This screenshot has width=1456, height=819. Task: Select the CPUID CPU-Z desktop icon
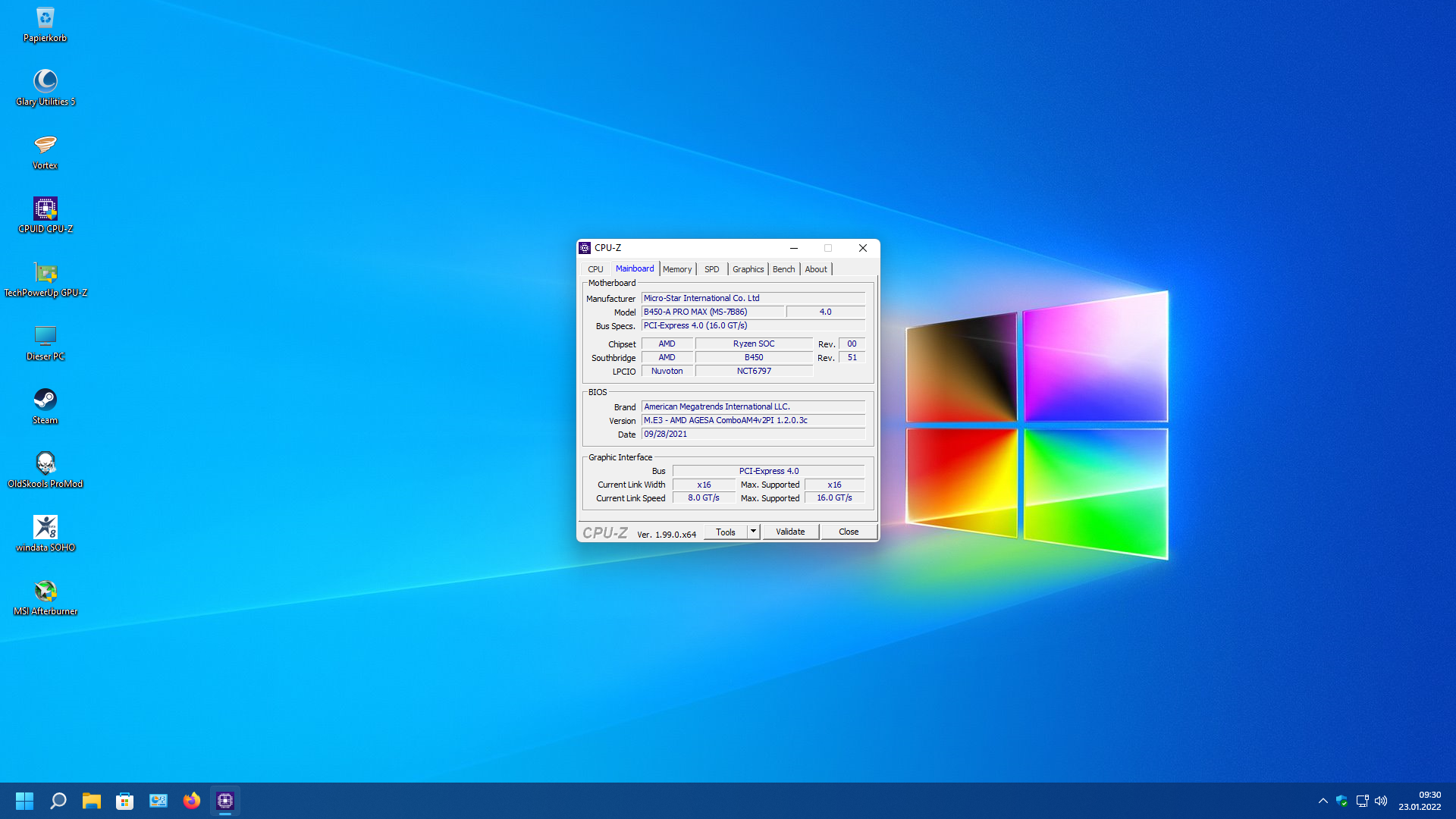45,209
